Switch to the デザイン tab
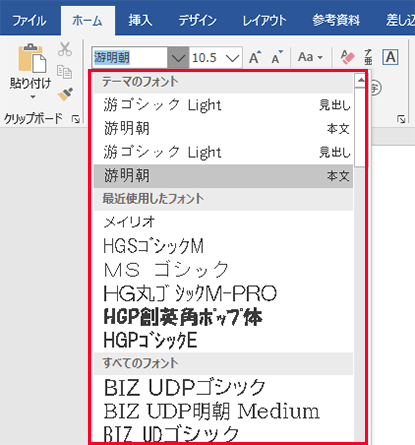 [197, 21]
